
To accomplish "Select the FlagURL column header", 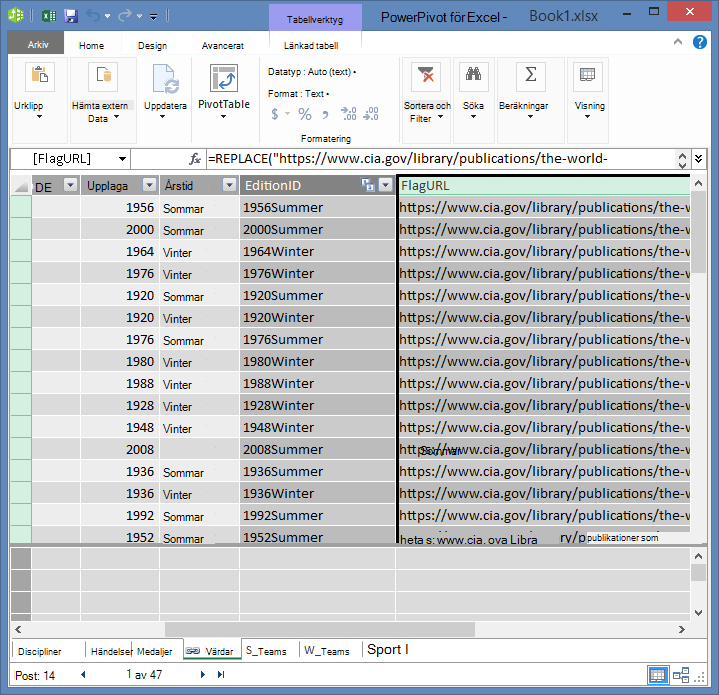I will [x=543, y=186].
